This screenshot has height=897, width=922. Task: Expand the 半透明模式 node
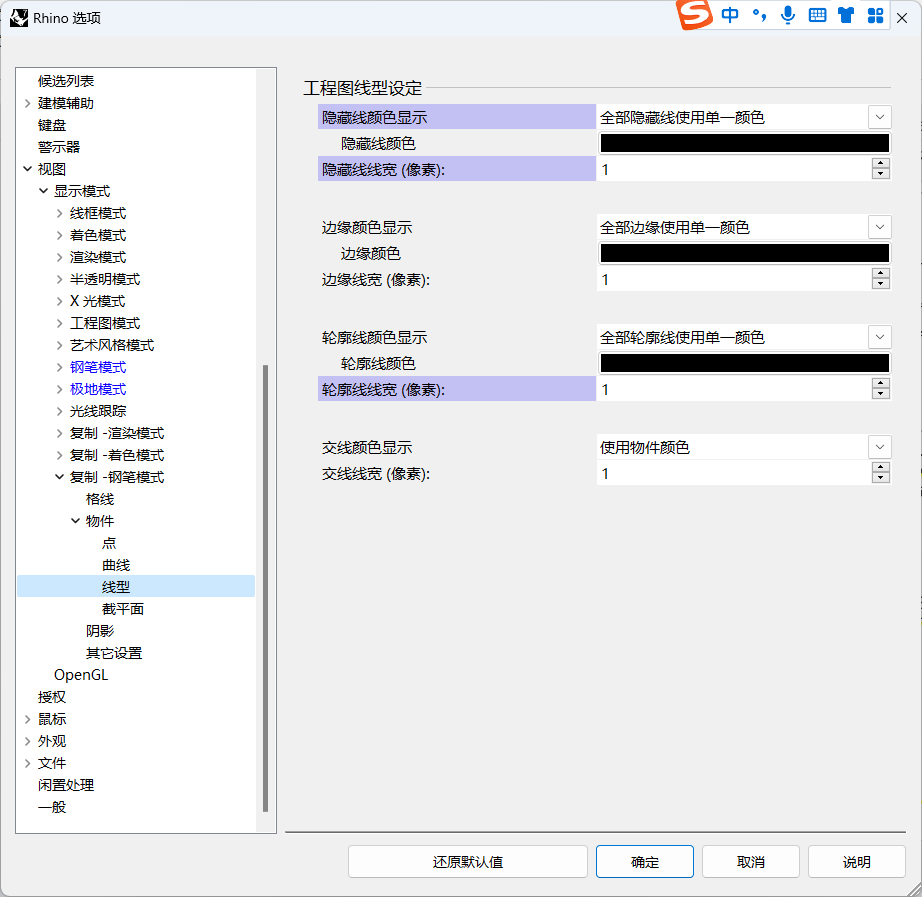59,279
